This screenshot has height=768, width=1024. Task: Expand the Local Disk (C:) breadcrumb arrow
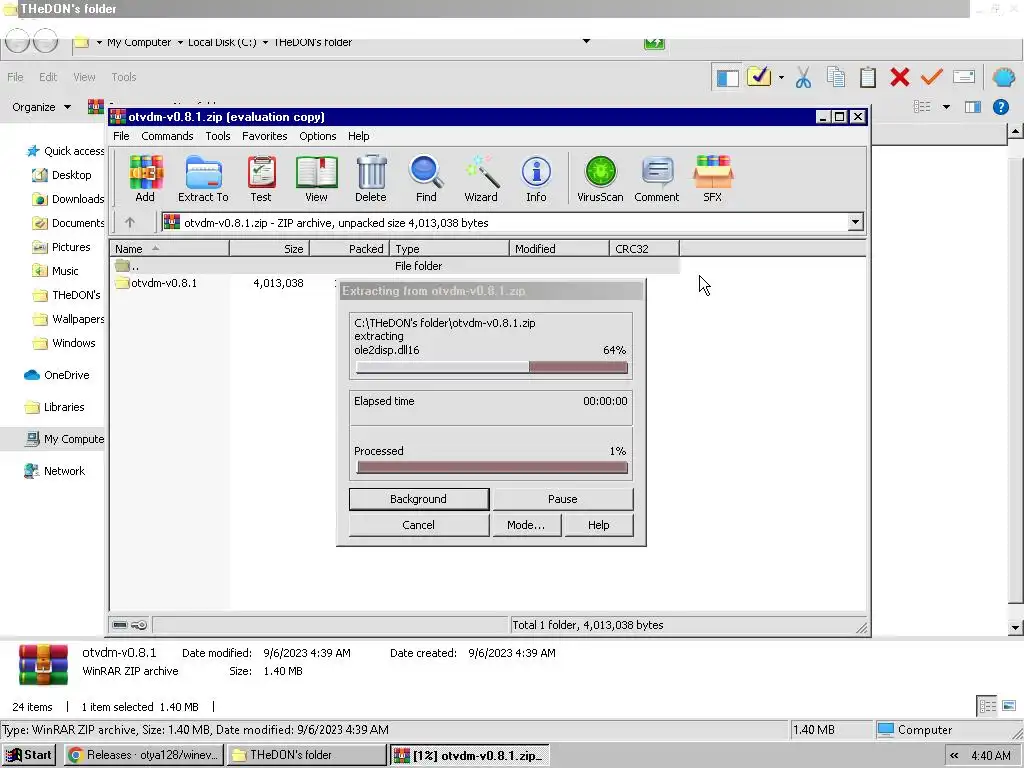pyautogui.click(x=265, y=42)
